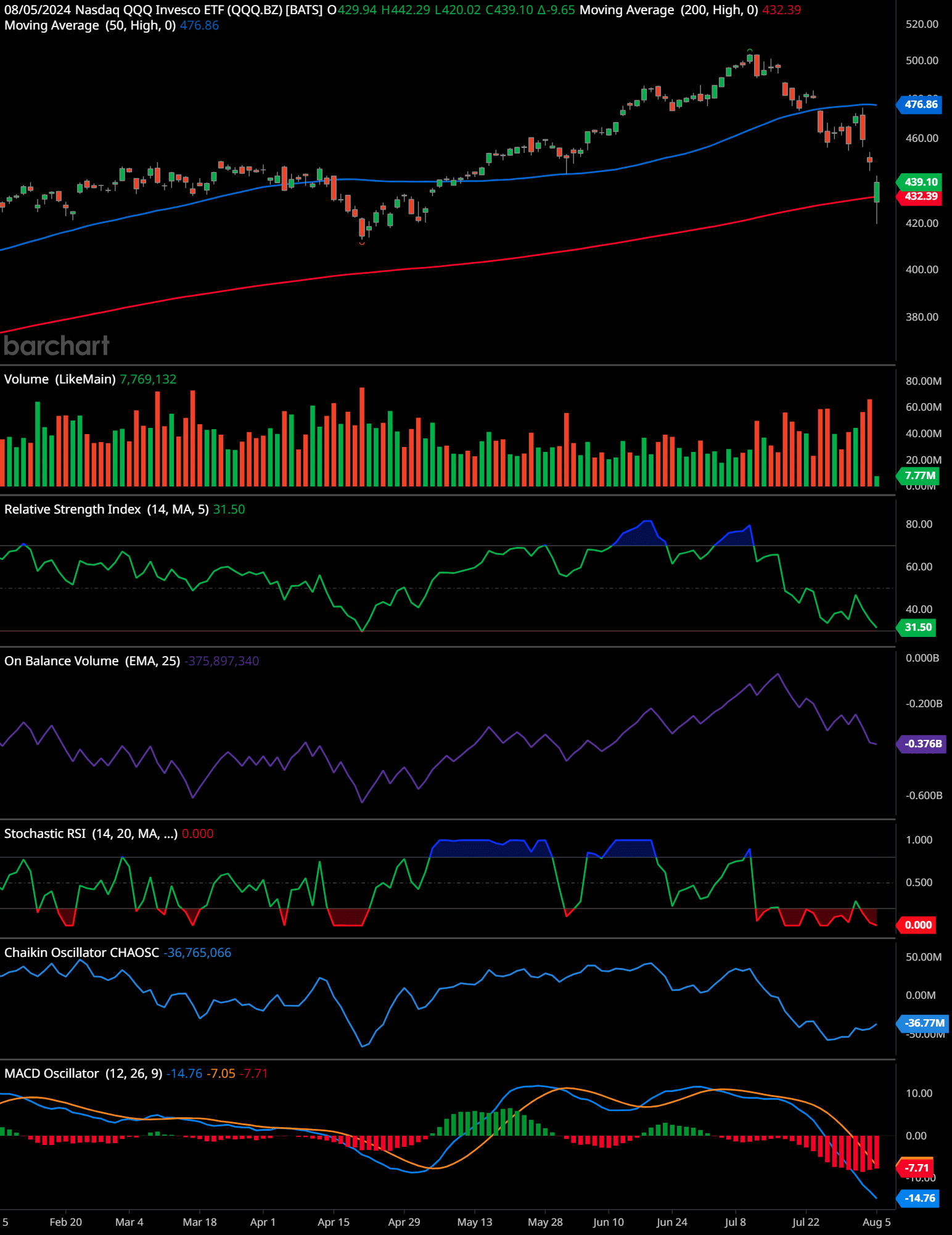Click the 'MACD Oscillator (12, 26, 9)' label
The image size is (952, 1235).
(x=83, y=1073)
